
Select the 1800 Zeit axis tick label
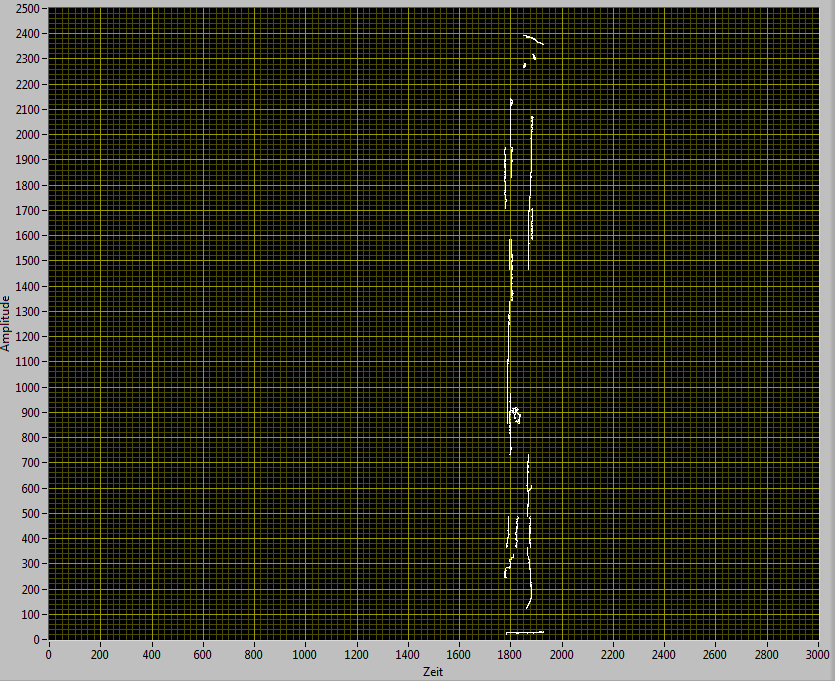(510, 655)
